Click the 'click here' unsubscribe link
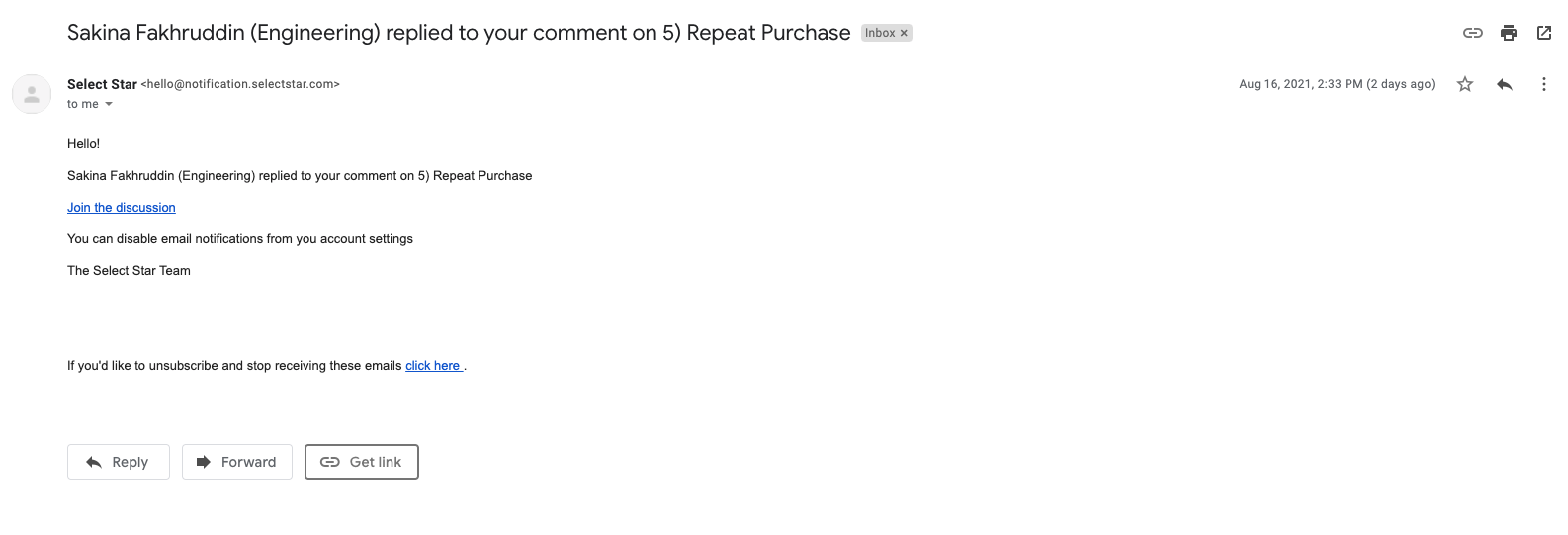Viewport: 1568px width, 535px height. pos(433,366)
